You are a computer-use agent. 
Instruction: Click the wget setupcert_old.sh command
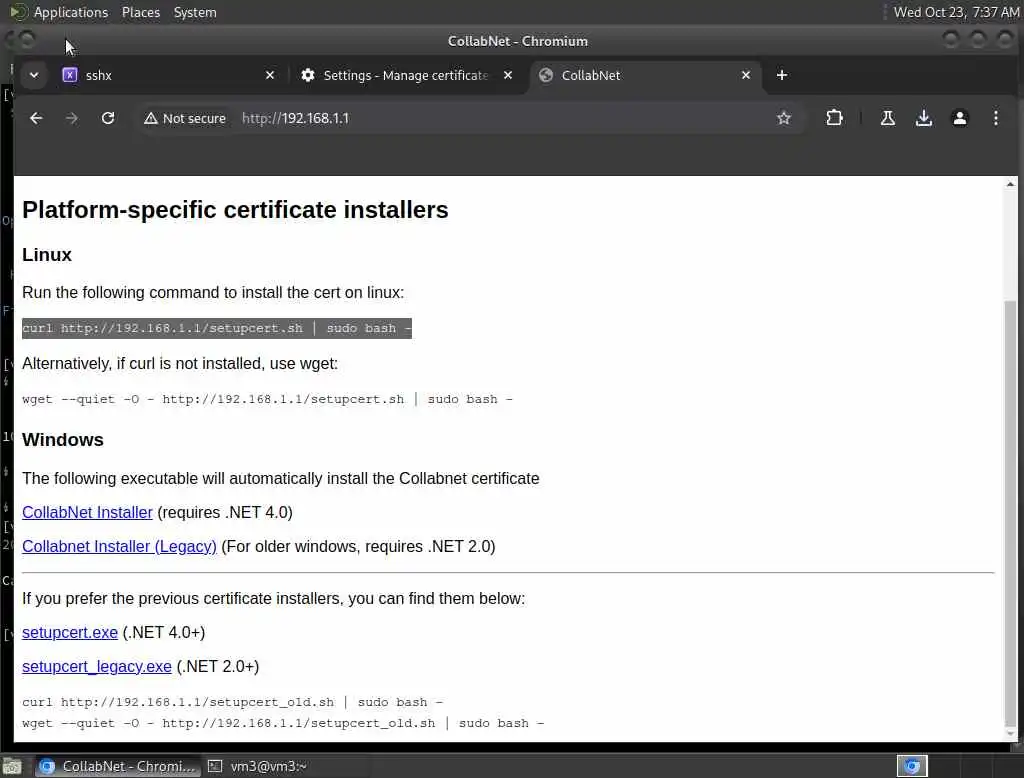283,723
